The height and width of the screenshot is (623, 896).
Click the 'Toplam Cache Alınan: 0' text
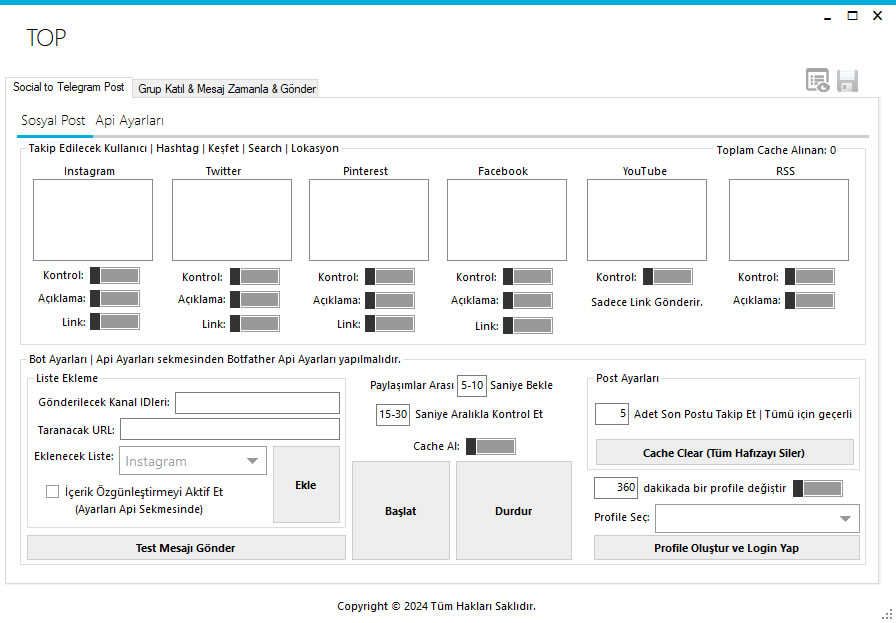pos(776,150)
